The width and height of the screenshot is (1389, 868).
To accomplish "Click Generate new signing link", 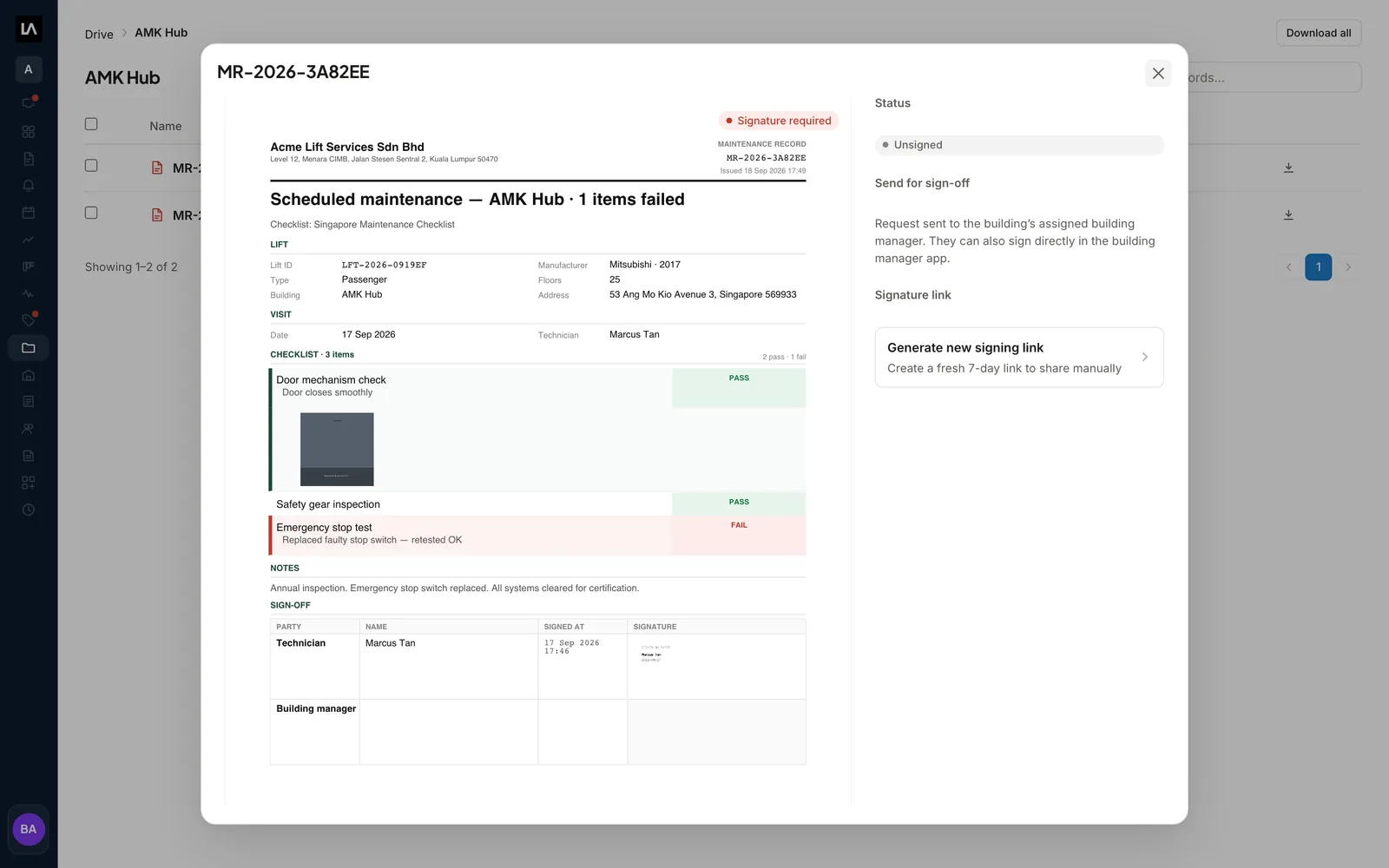I will [1019, 357].
